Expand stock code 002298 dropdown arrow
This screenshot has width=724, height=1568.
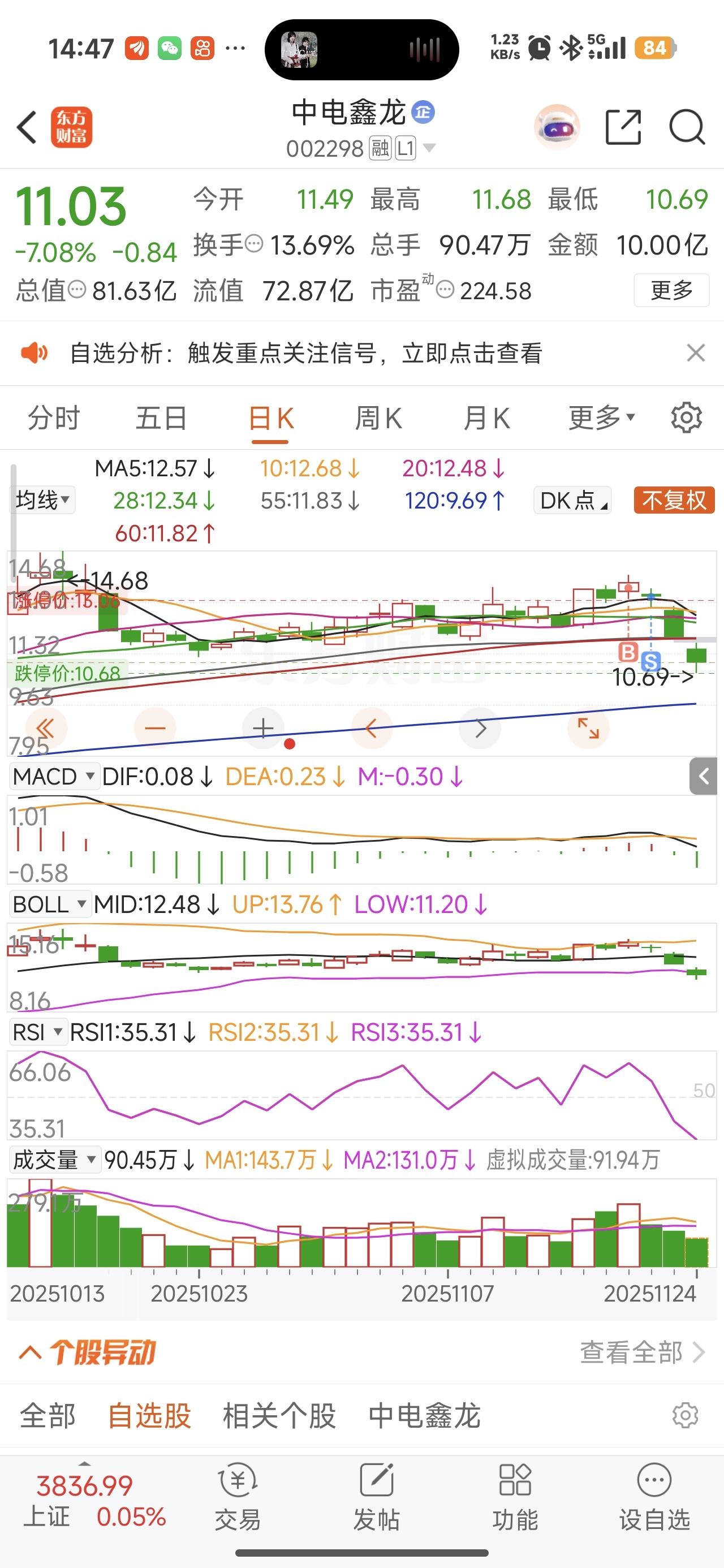pyautogui.click(x=429, y=148)
